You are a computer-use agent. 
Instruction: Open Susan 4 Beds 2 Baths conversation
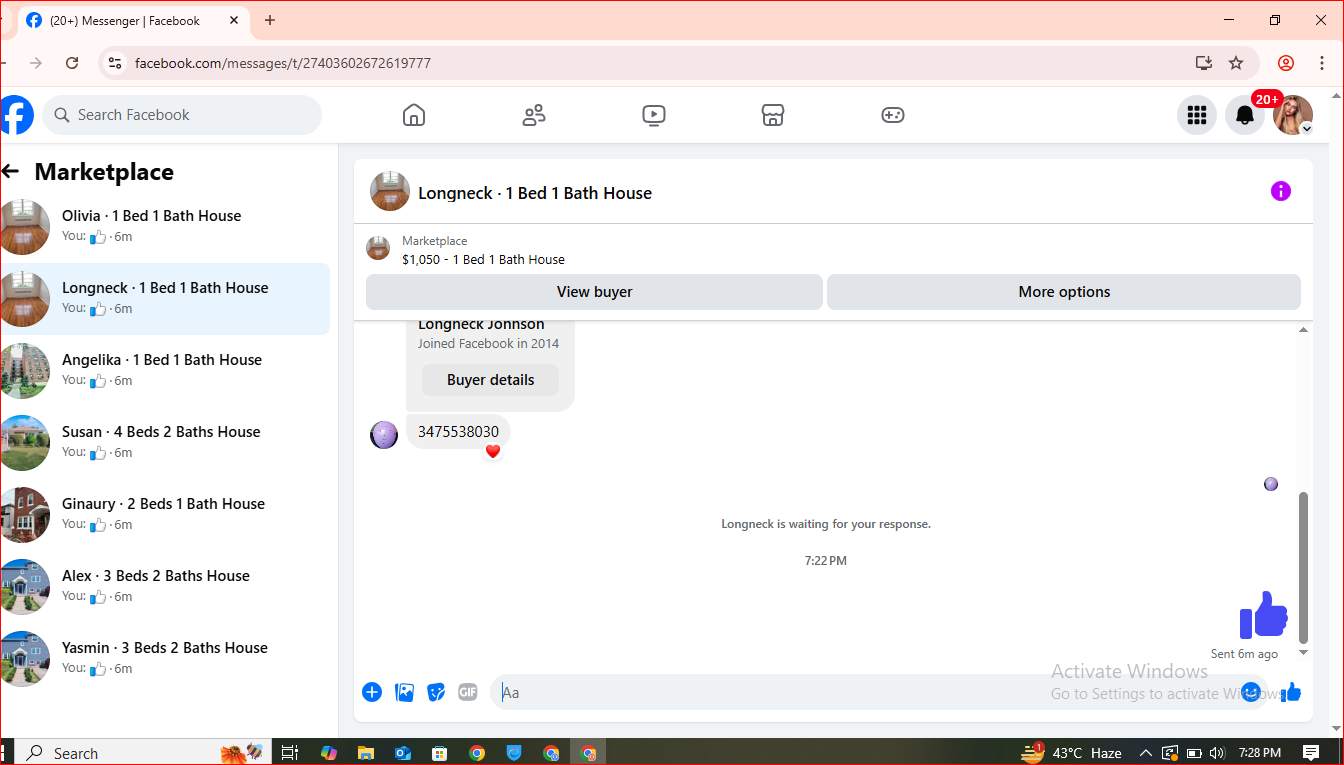(x=165, y=442)
